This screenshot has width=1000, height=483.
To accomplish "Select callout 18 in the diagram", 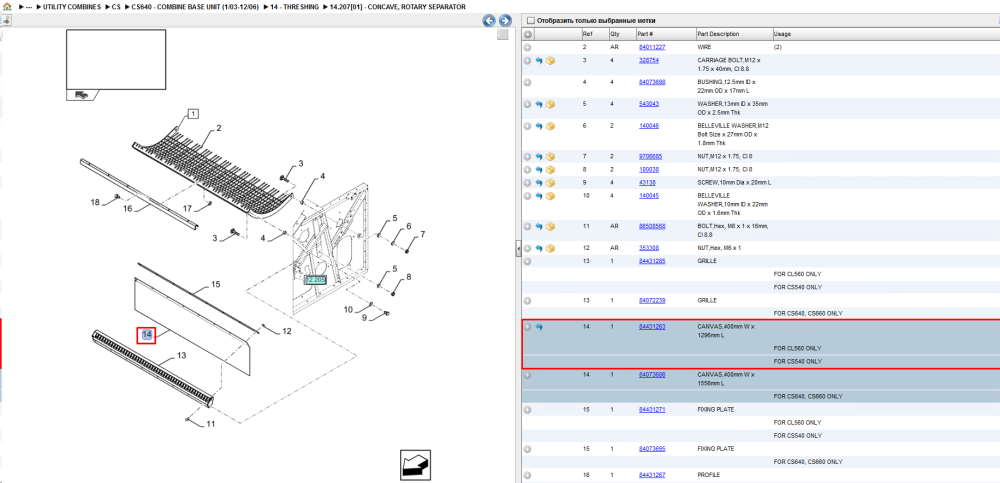I will coord(95,202).
